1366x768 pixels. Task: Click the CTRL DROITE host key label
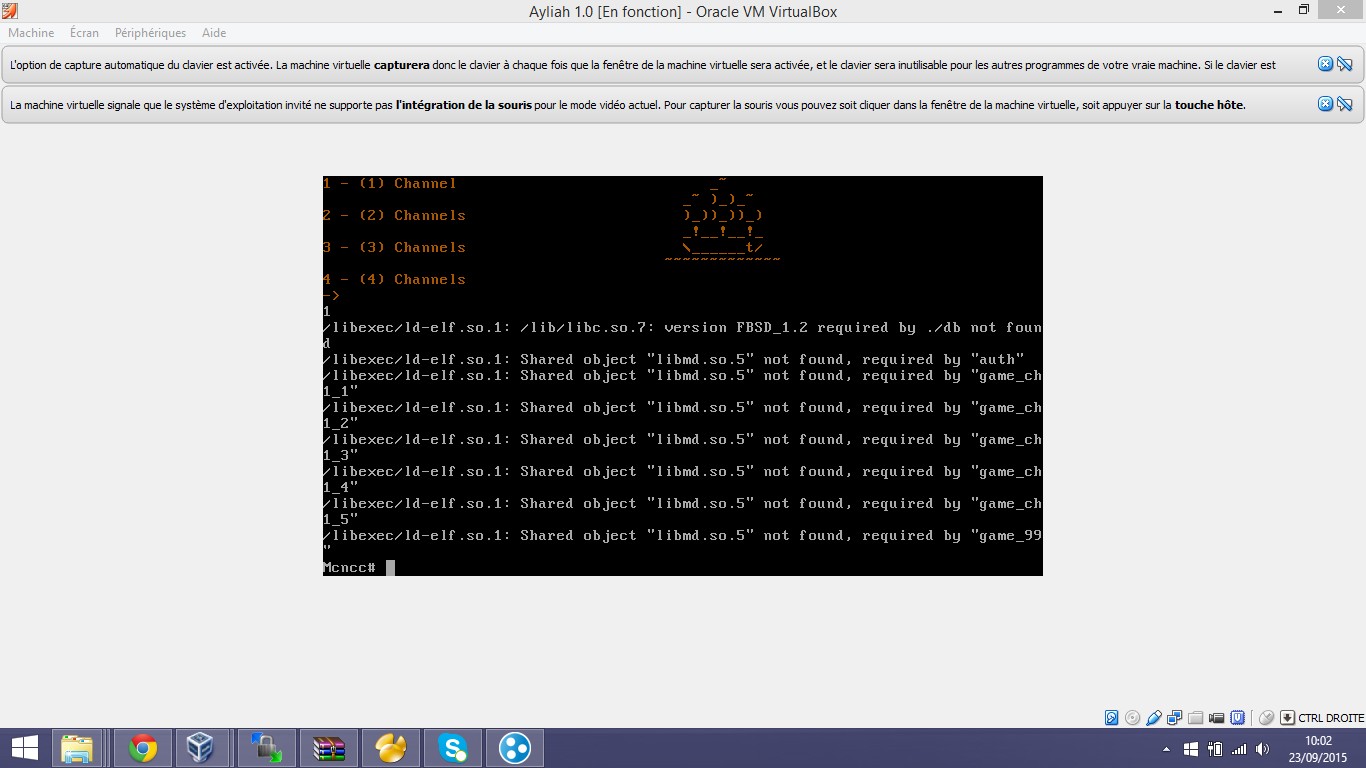click(1331, 718)
